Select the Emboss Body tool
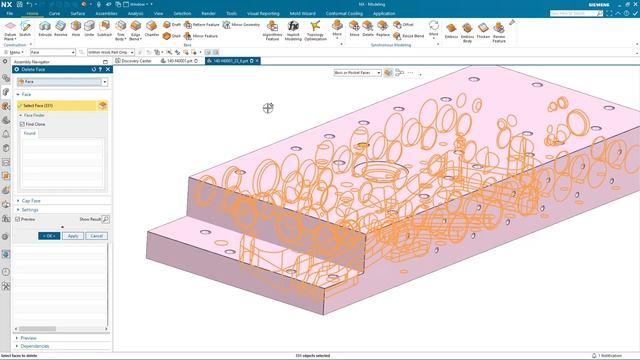 pos(467,32)
